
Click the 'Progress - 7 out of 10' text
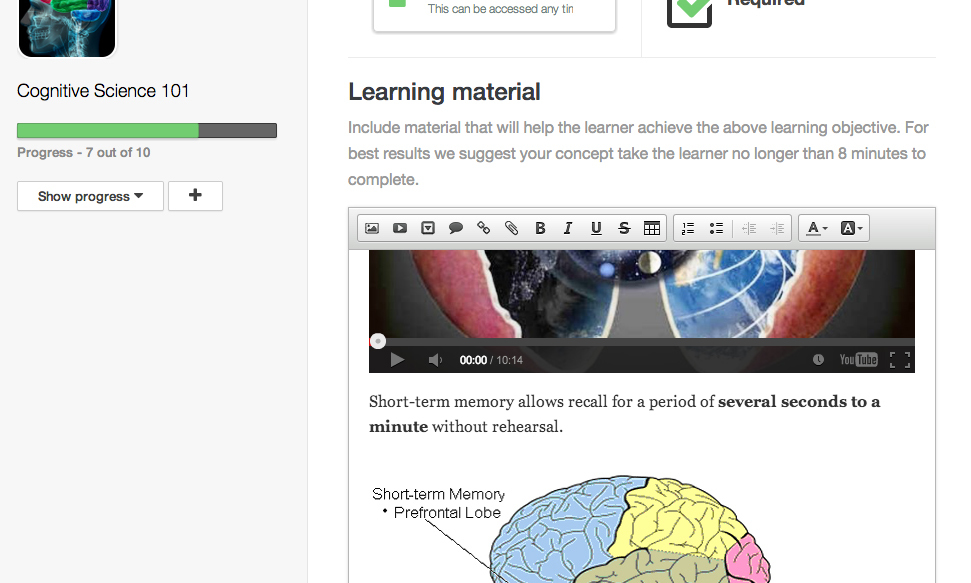[84, 152]
